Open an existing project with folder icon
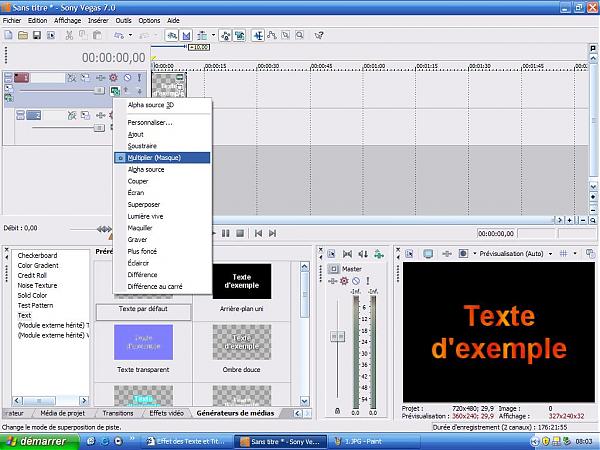 pyautogui.click(x=22, y=35)
